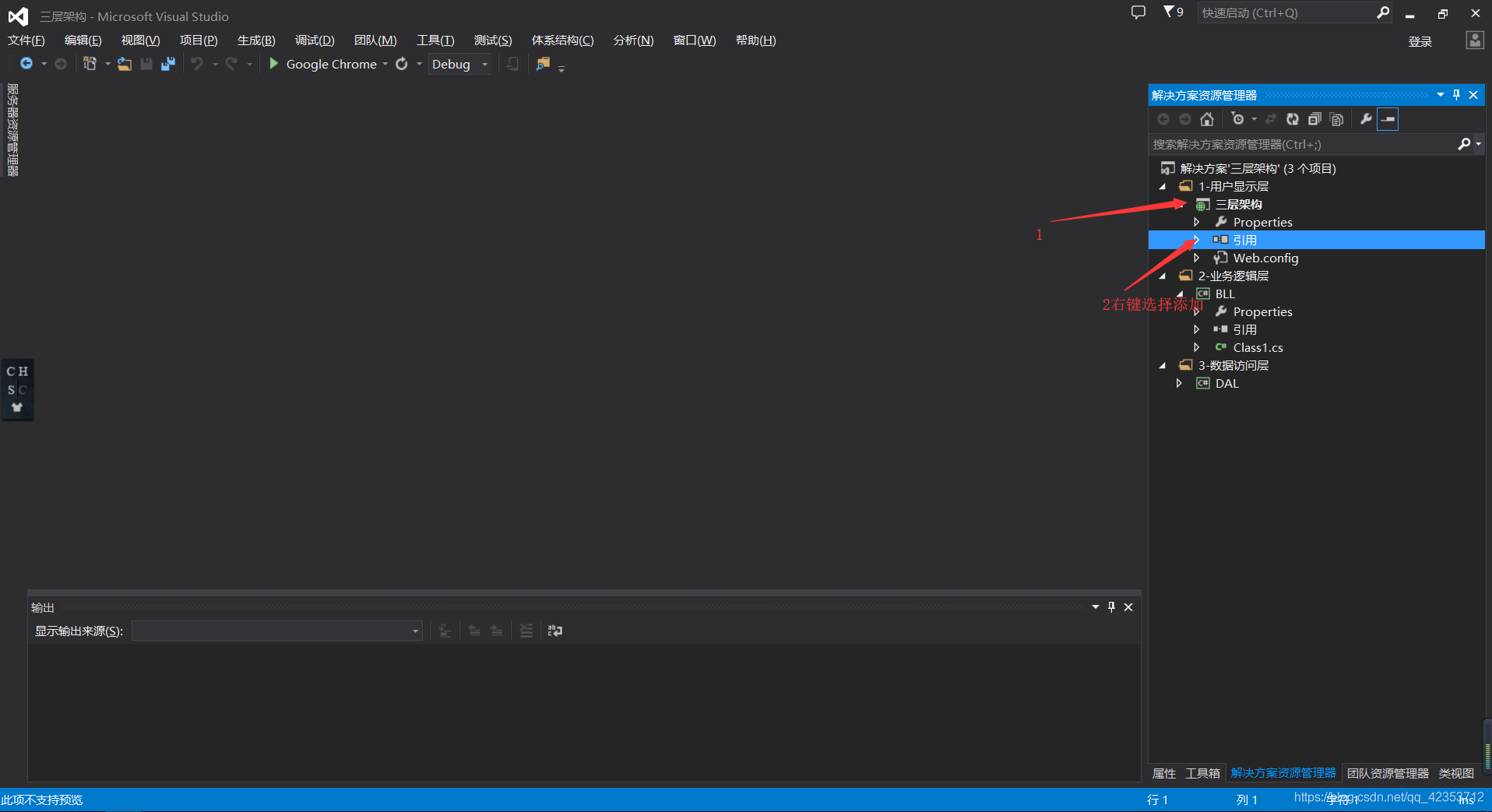1492x812 pixels.
Task: Expand the Class1.cs node
Action: coord(1197,348)
